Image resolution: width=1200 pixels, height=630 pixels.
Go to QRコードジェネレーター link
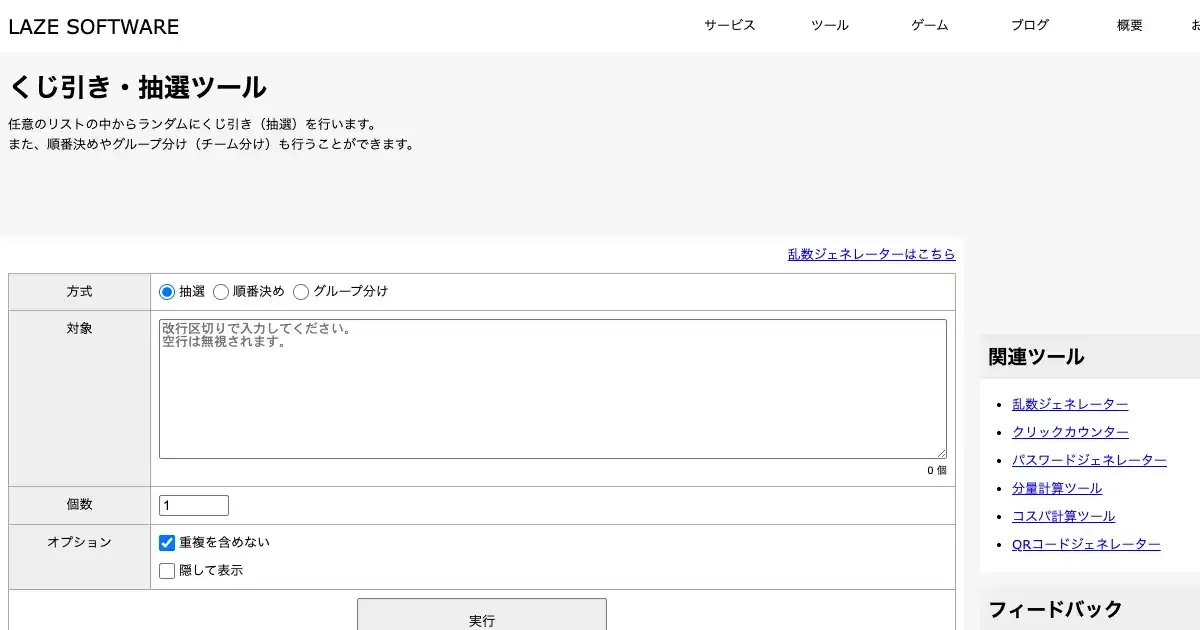pyautogui.click(x=1086, y=544)
